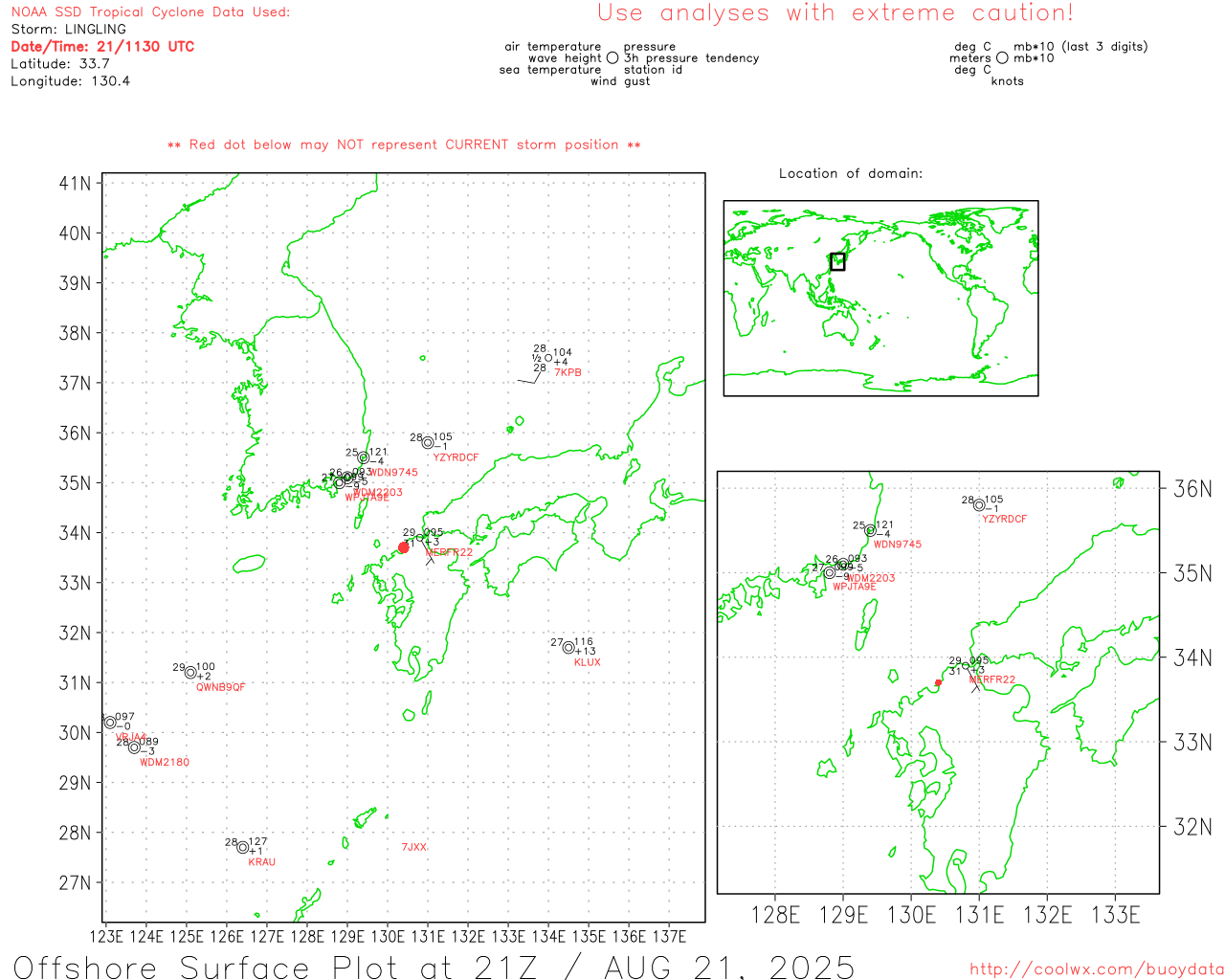Click WPJTA9E label in the inset map
This screenshot has height=980, width=1225.
(854, 587)
